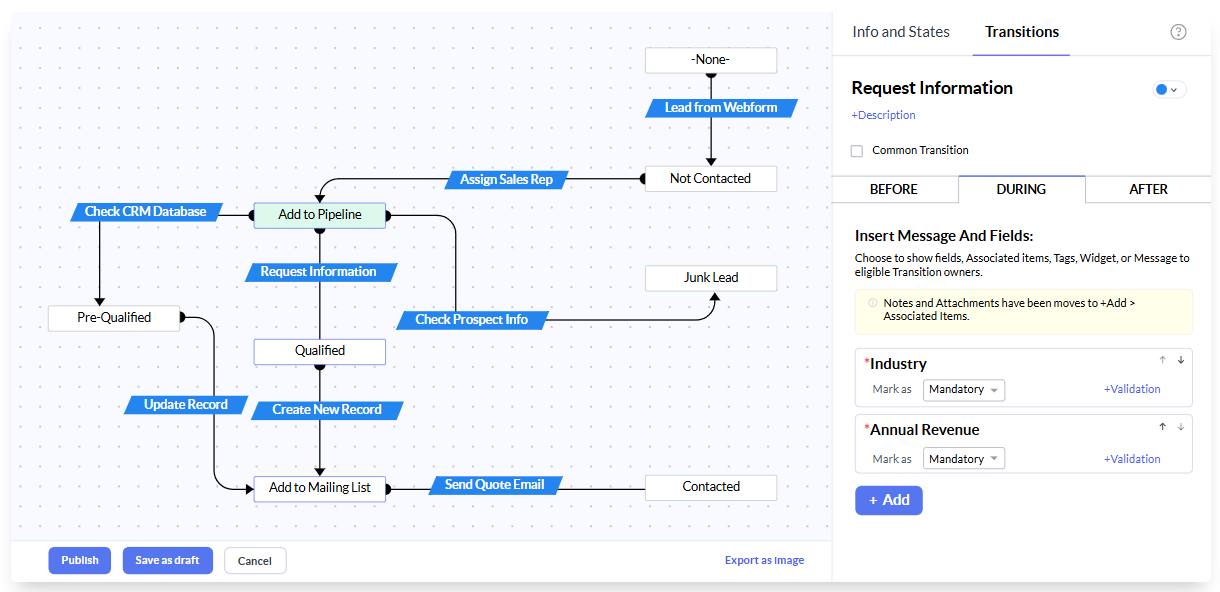Click +Validation for Industry field
The width and height of the screenshot is (1220, 592).
point(1132,390)
